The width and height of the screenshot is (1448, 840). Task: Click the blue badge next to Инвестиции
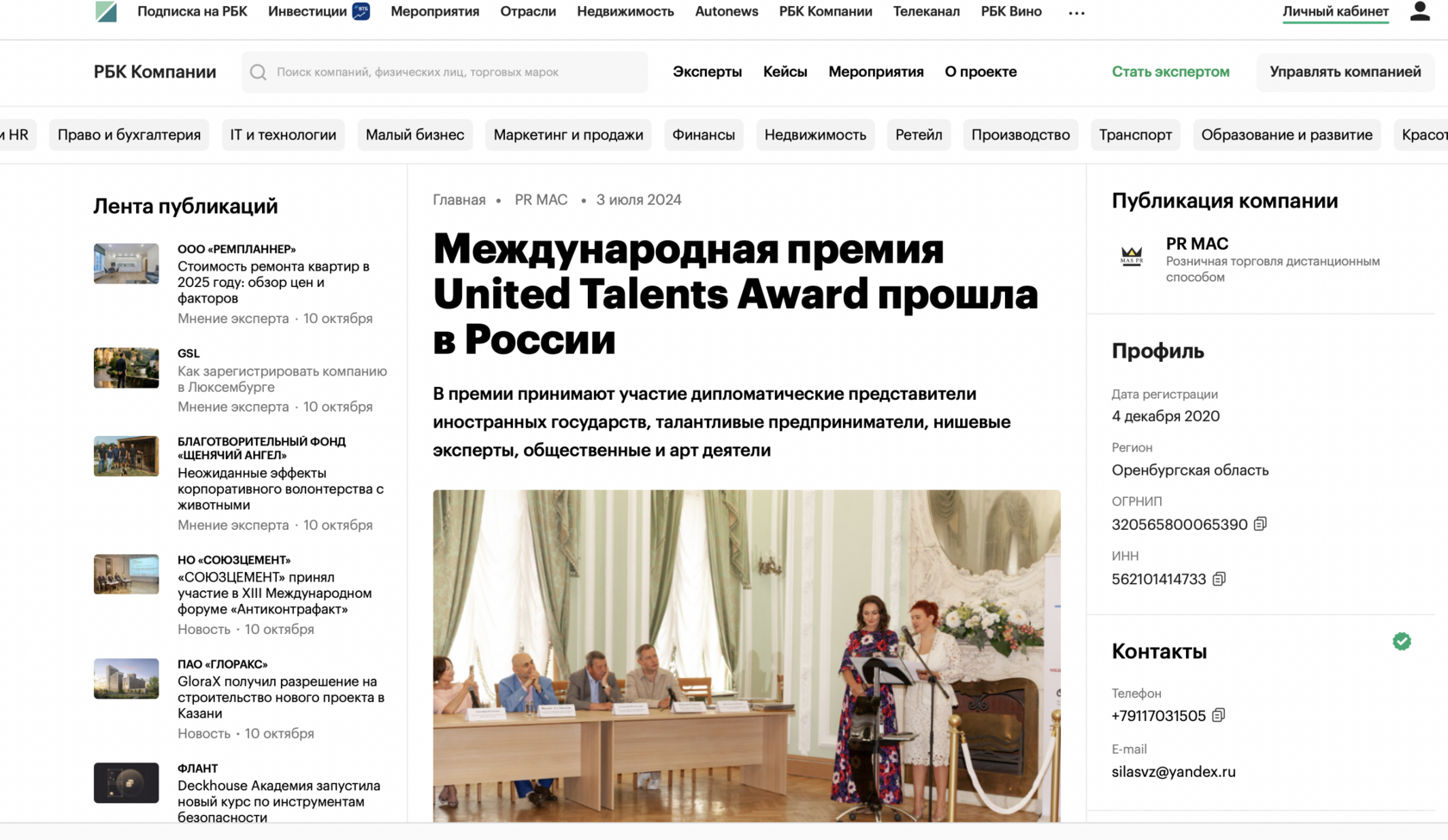361,11
